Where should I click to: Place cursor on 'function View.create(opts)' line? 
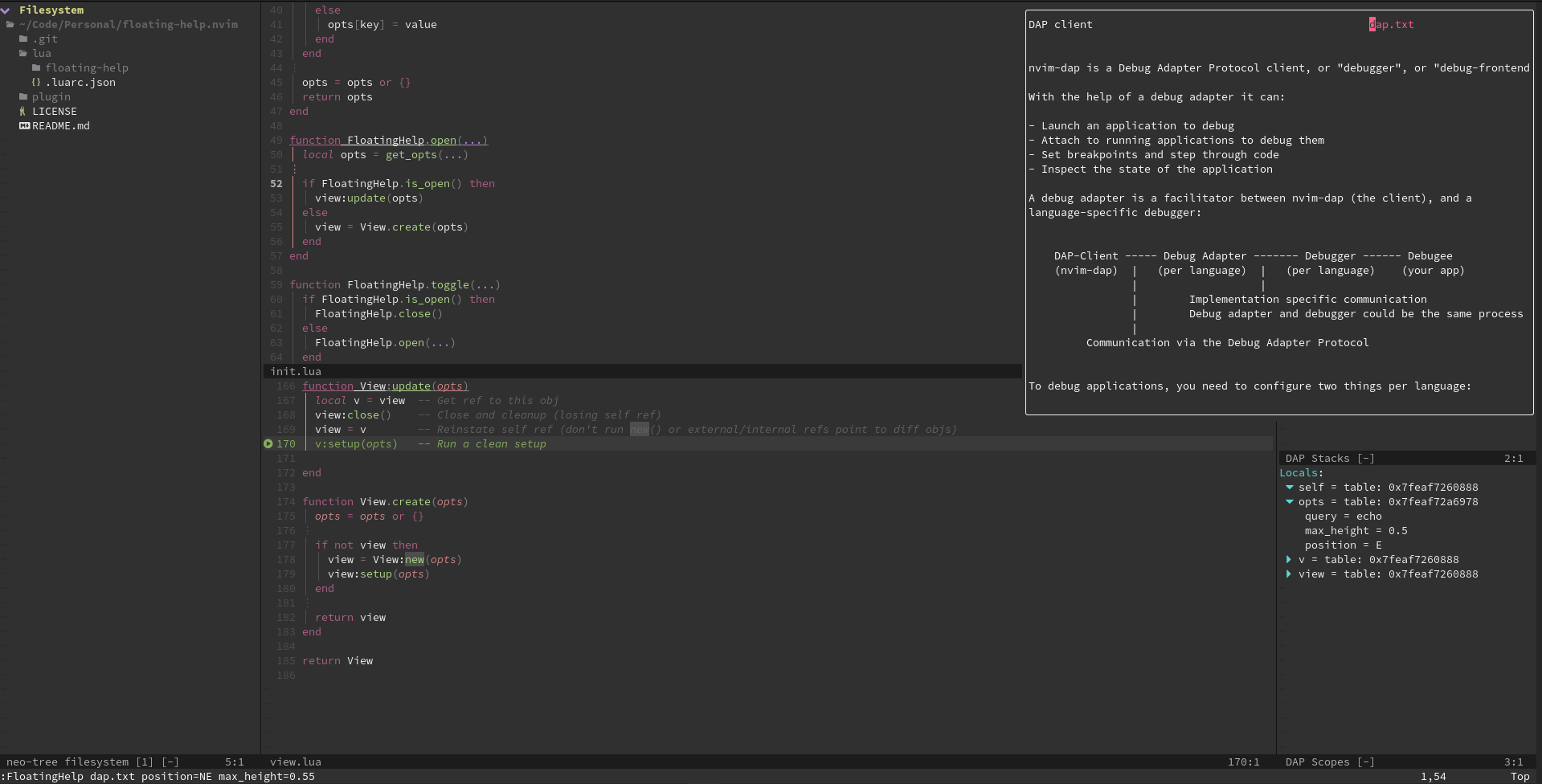(385, 501)
